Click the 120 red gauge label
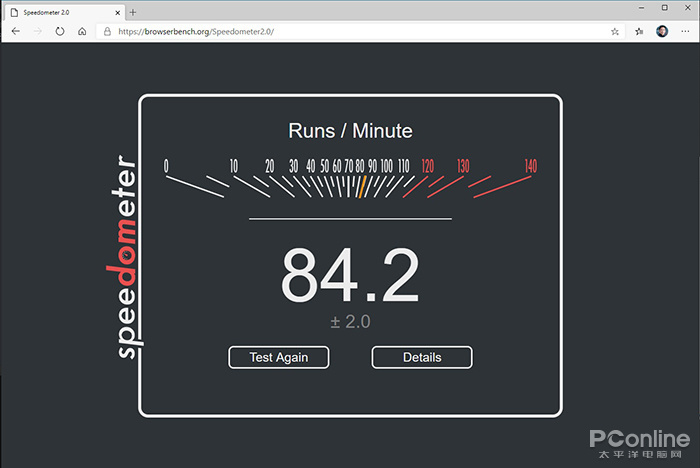The height and width of the screenshot is (468, 700). (x=428, y=166)
